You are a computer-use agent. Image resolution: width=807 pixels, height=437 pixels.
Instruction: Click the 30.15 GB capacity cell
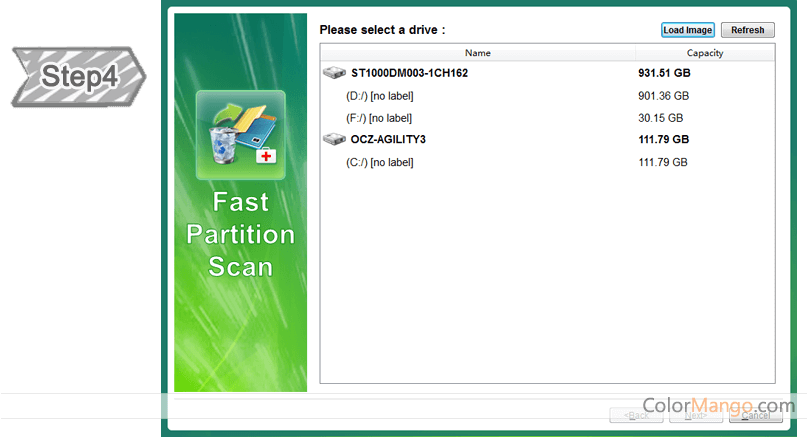pos(661,118)
